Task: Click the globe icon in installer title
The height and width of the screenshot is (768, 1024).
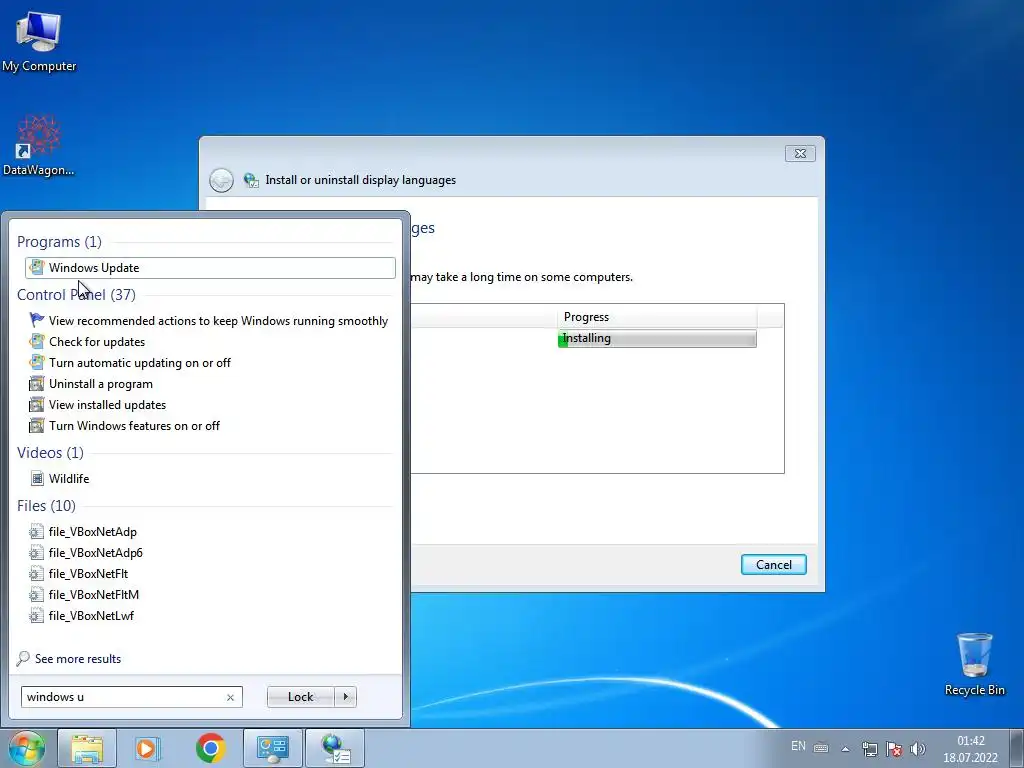Action: pyautogui.click(x=251, y=180)
